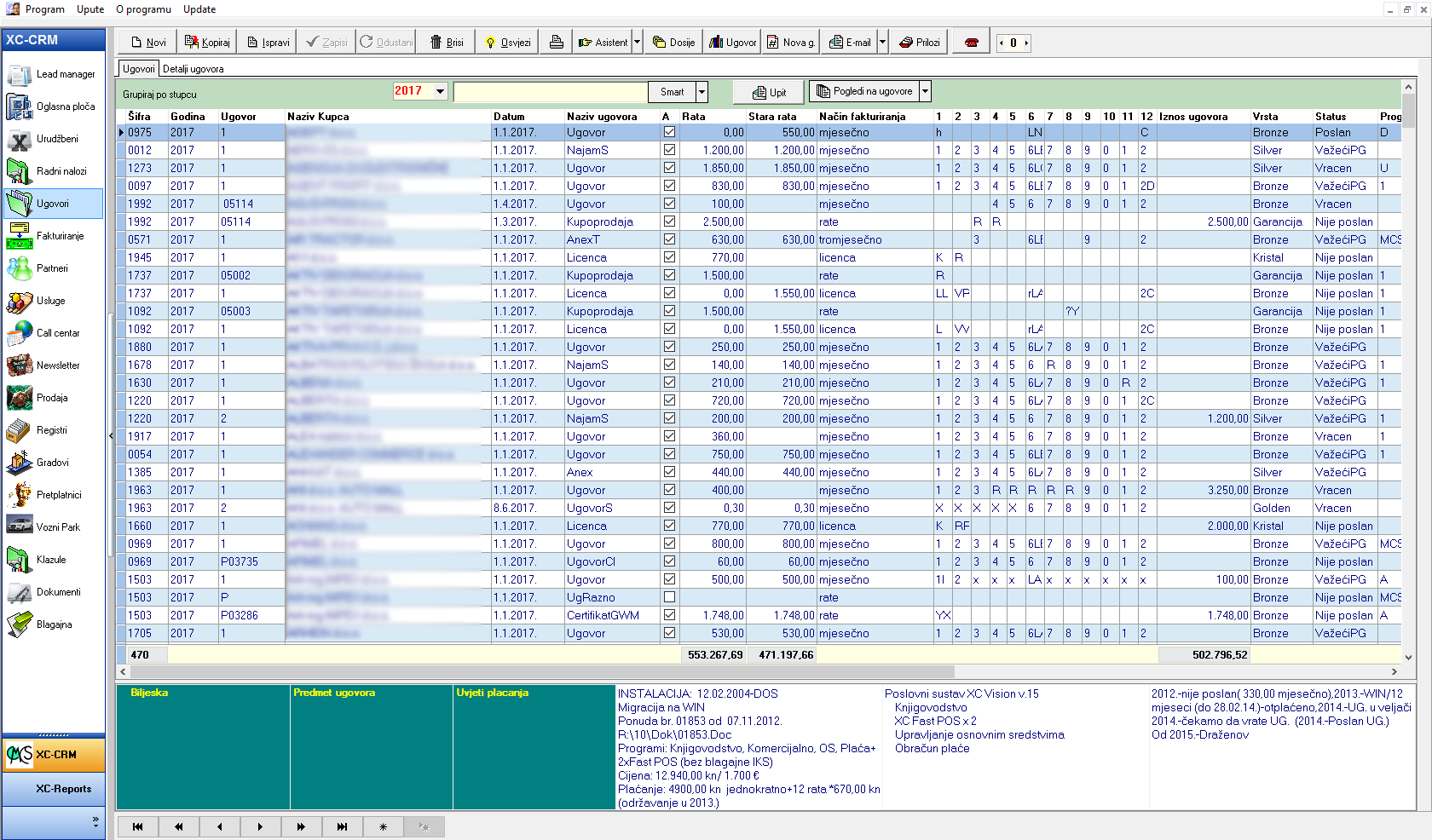
Task: Toggle checkbox in CertifikatGWM row
Action: [670, 615]
